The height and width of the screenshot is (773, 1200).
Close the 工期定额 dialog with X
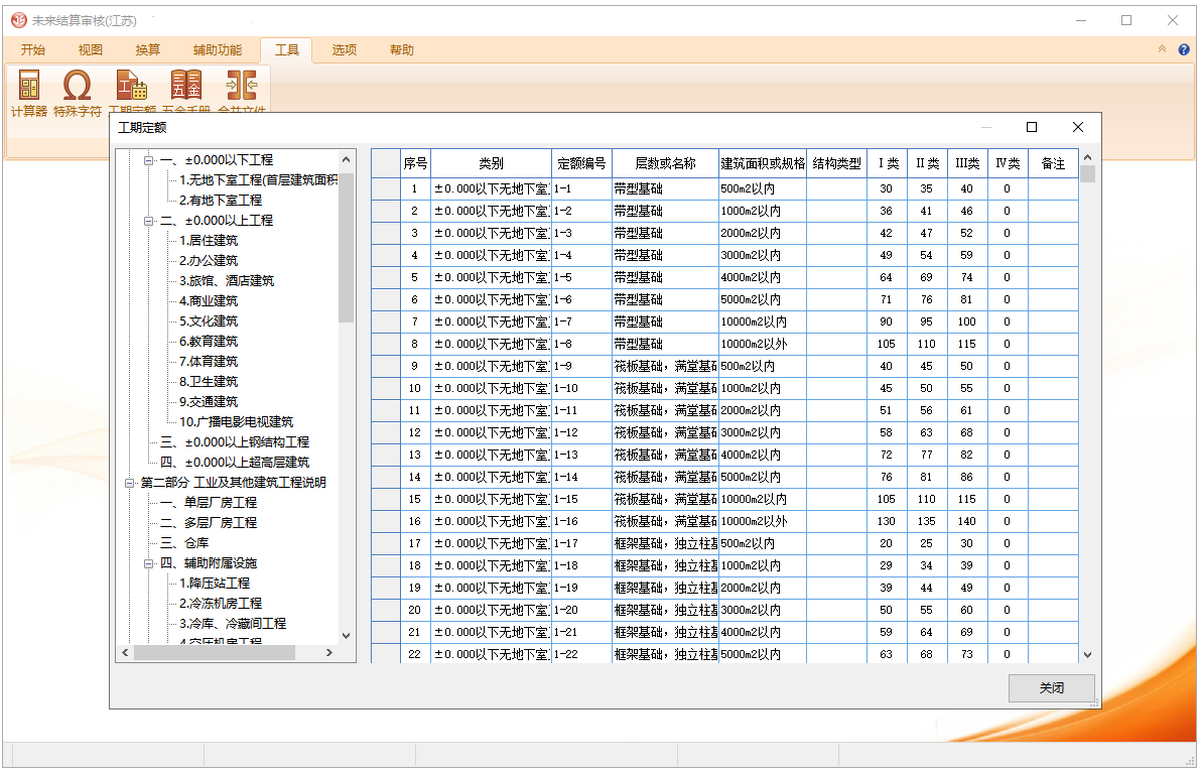(1078, 127)
